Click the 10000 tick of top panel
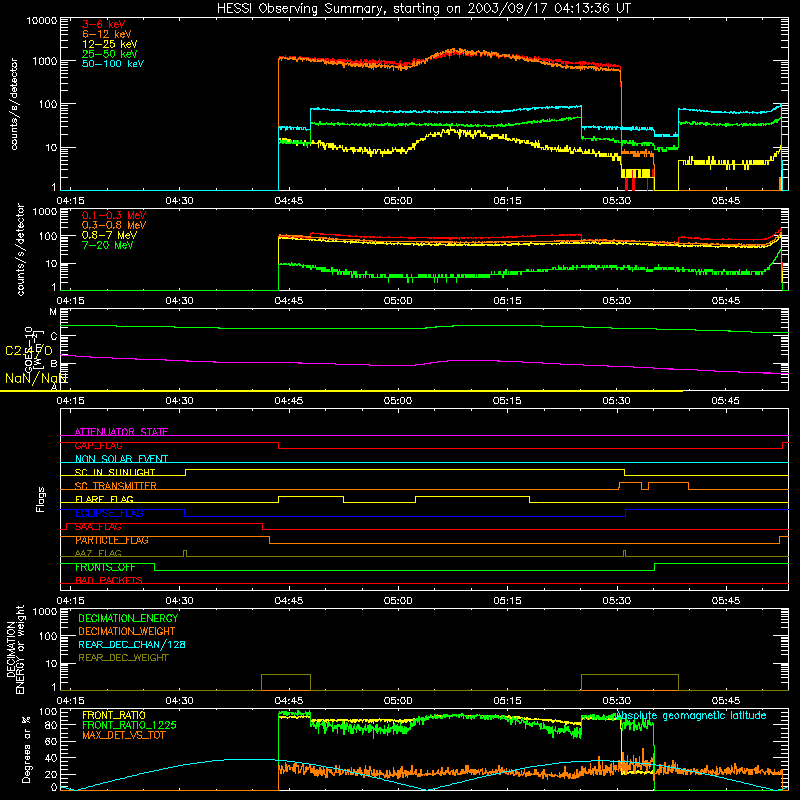 click(x=42, y=20)
